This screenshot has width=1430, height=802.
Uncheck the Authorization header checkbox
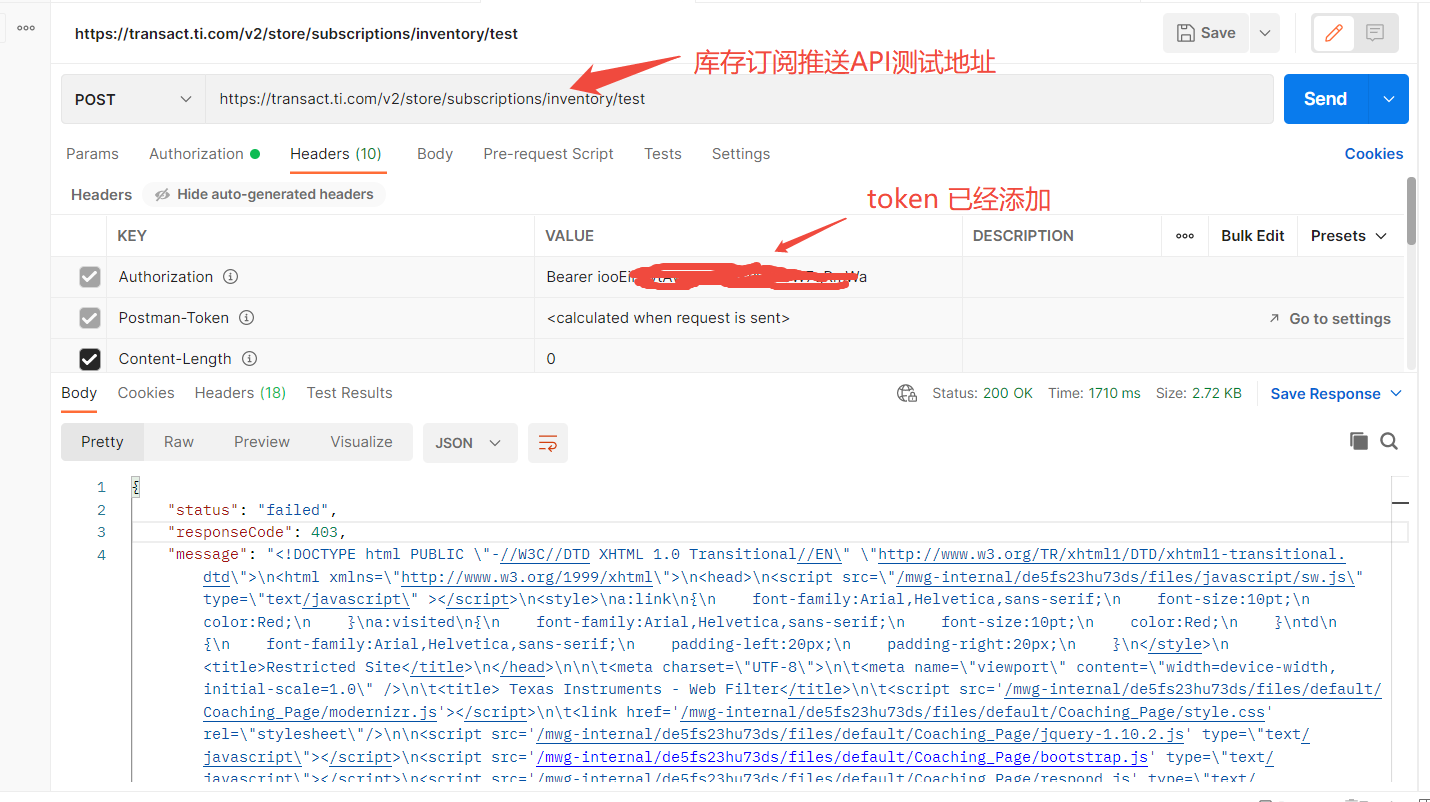pyautogui.click(x=90, y=277)
